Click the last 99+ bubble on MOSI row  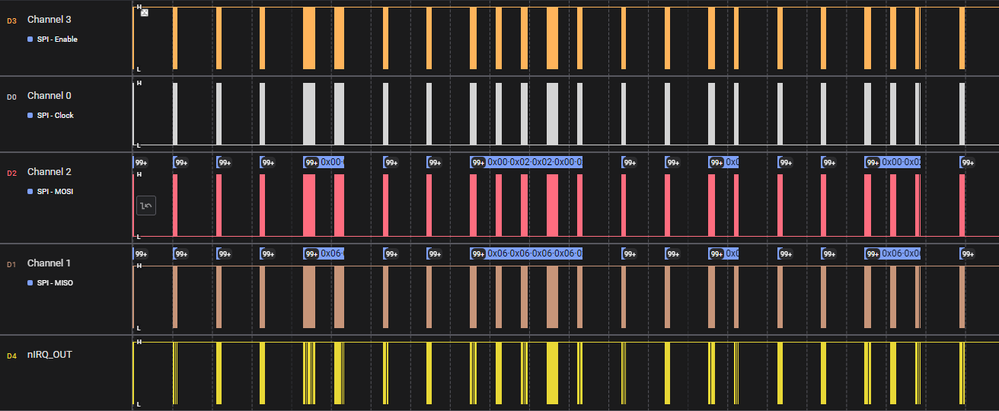pyautogui.click(x=968, y=162)
